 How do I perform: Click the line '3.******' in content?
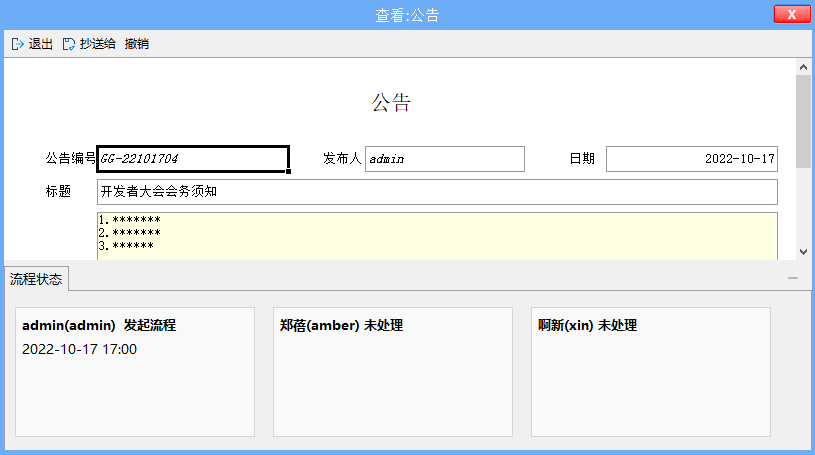(x=126, y=245)
